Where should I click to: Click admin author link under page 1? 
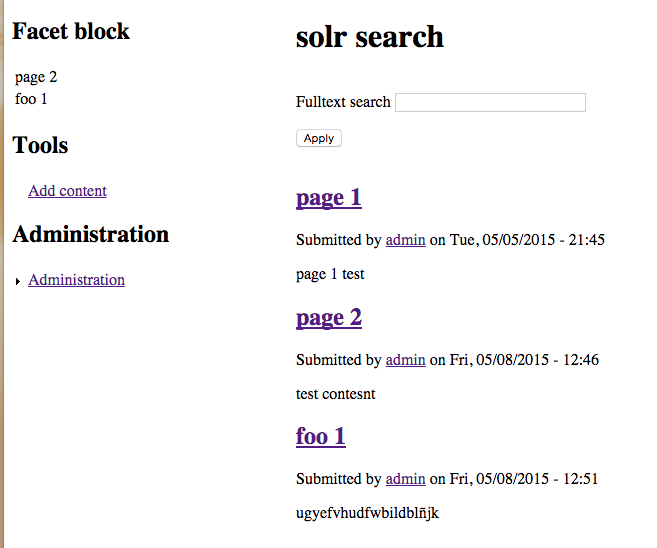[405, 240]
